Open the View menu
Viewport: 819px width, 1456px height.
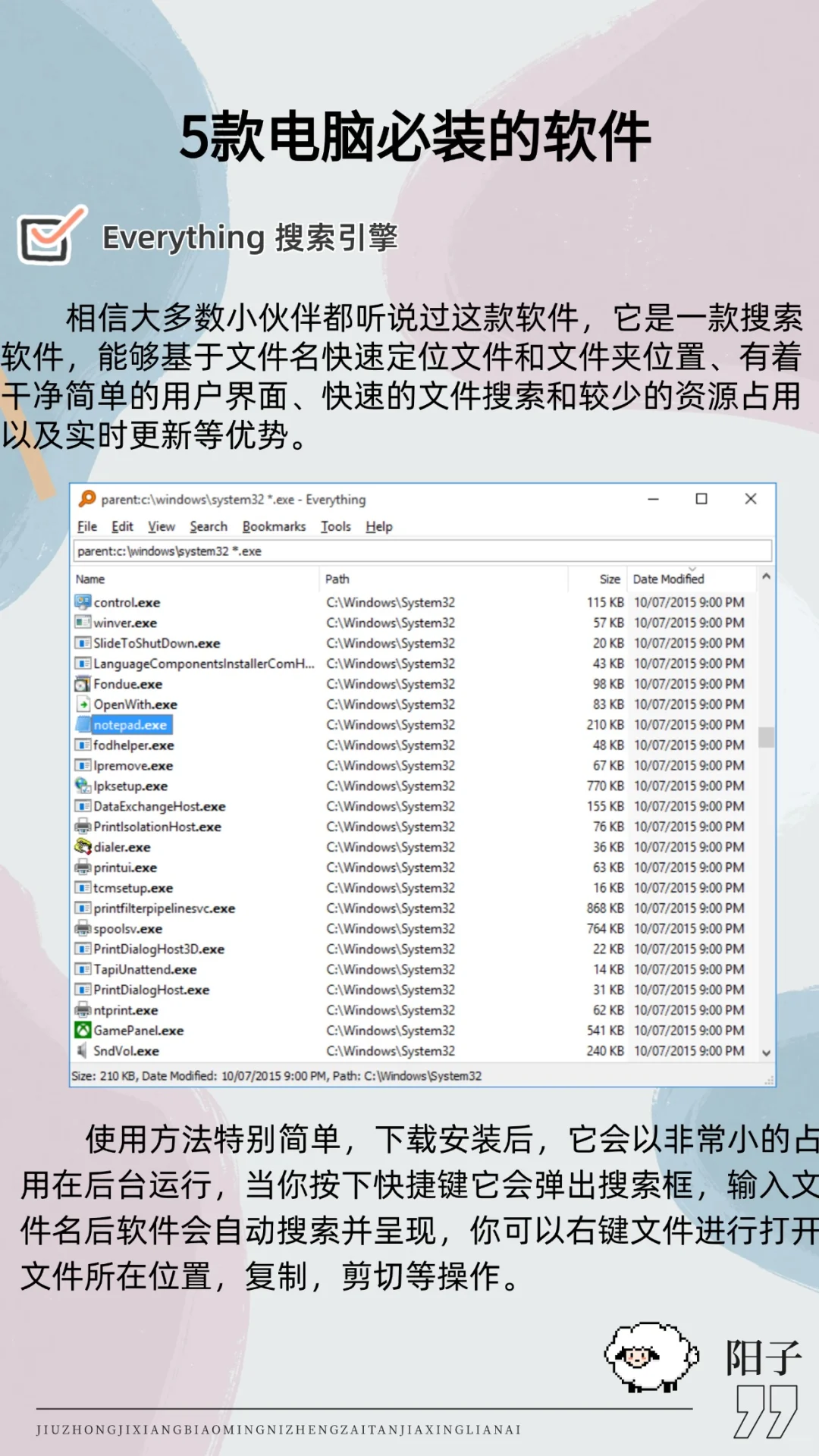coord(162,526)
